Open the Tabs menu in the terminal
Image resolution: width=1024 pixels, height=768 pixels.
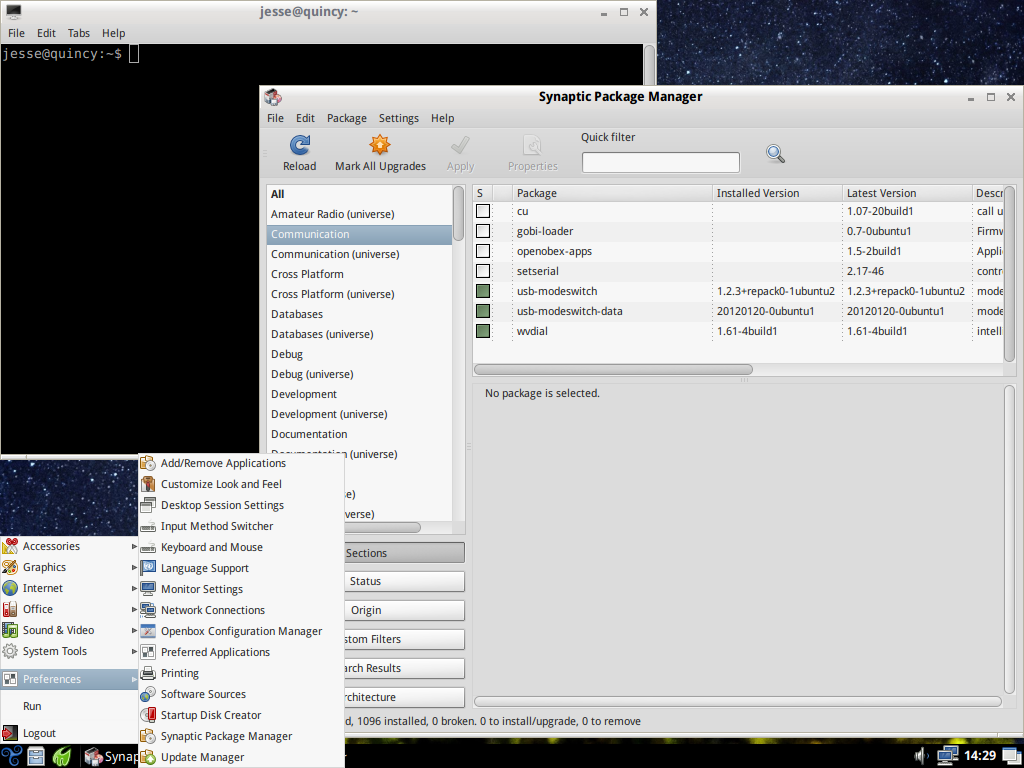pos(78,33)
